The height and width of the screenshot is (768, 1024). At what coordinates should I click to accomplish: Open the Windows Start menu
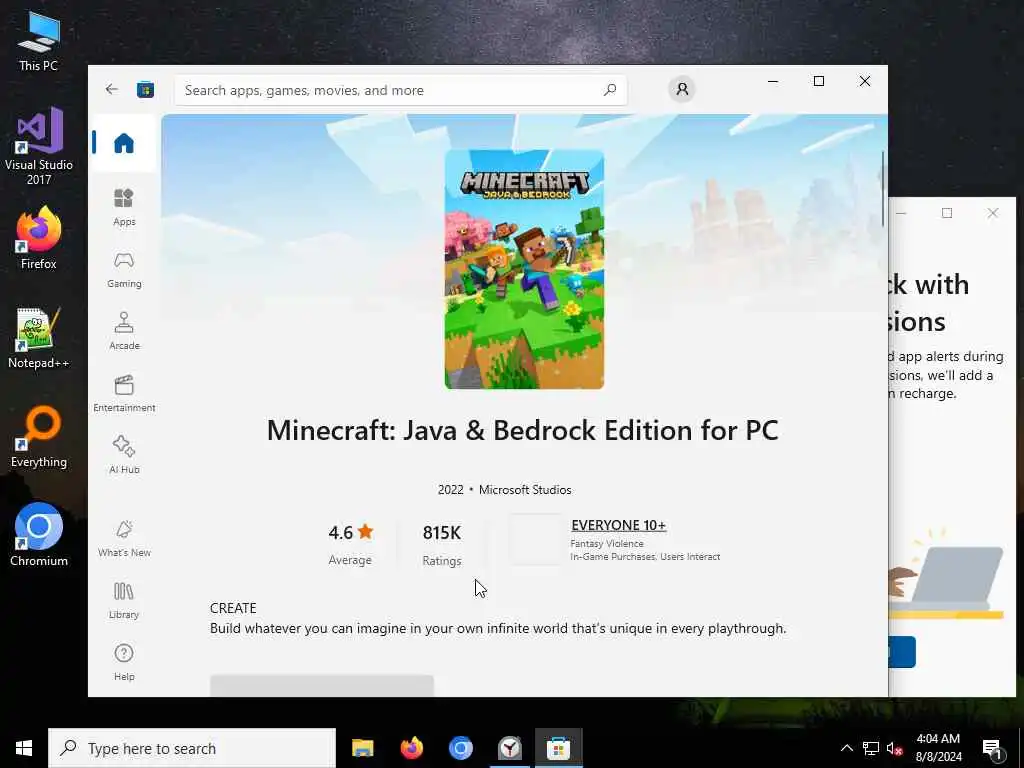[x=24, y=748]
